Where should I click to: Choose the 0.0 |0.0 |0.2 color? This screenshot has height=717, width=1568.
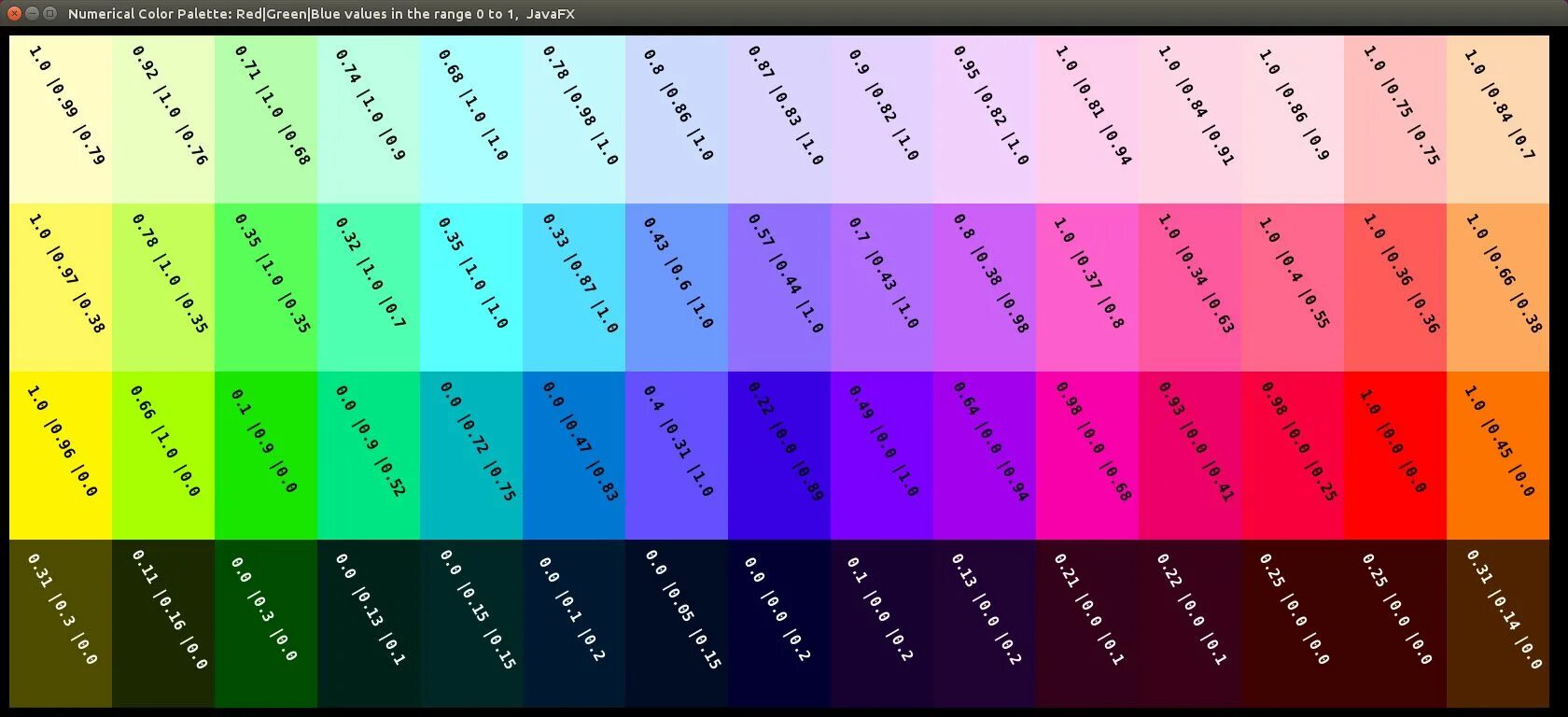779,624
